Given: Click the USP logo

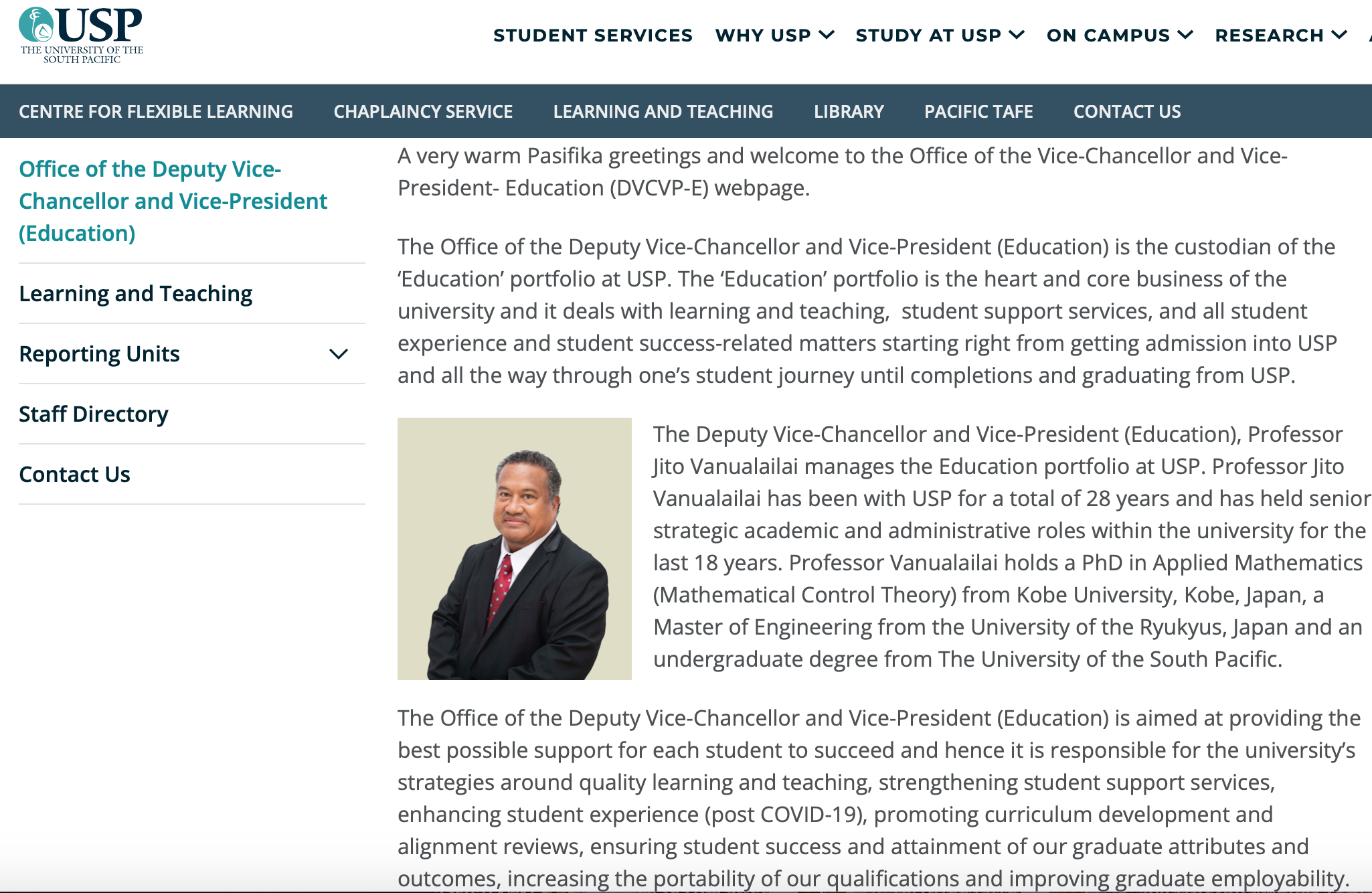Looking at the screenshot, I should tap(81, 35).
